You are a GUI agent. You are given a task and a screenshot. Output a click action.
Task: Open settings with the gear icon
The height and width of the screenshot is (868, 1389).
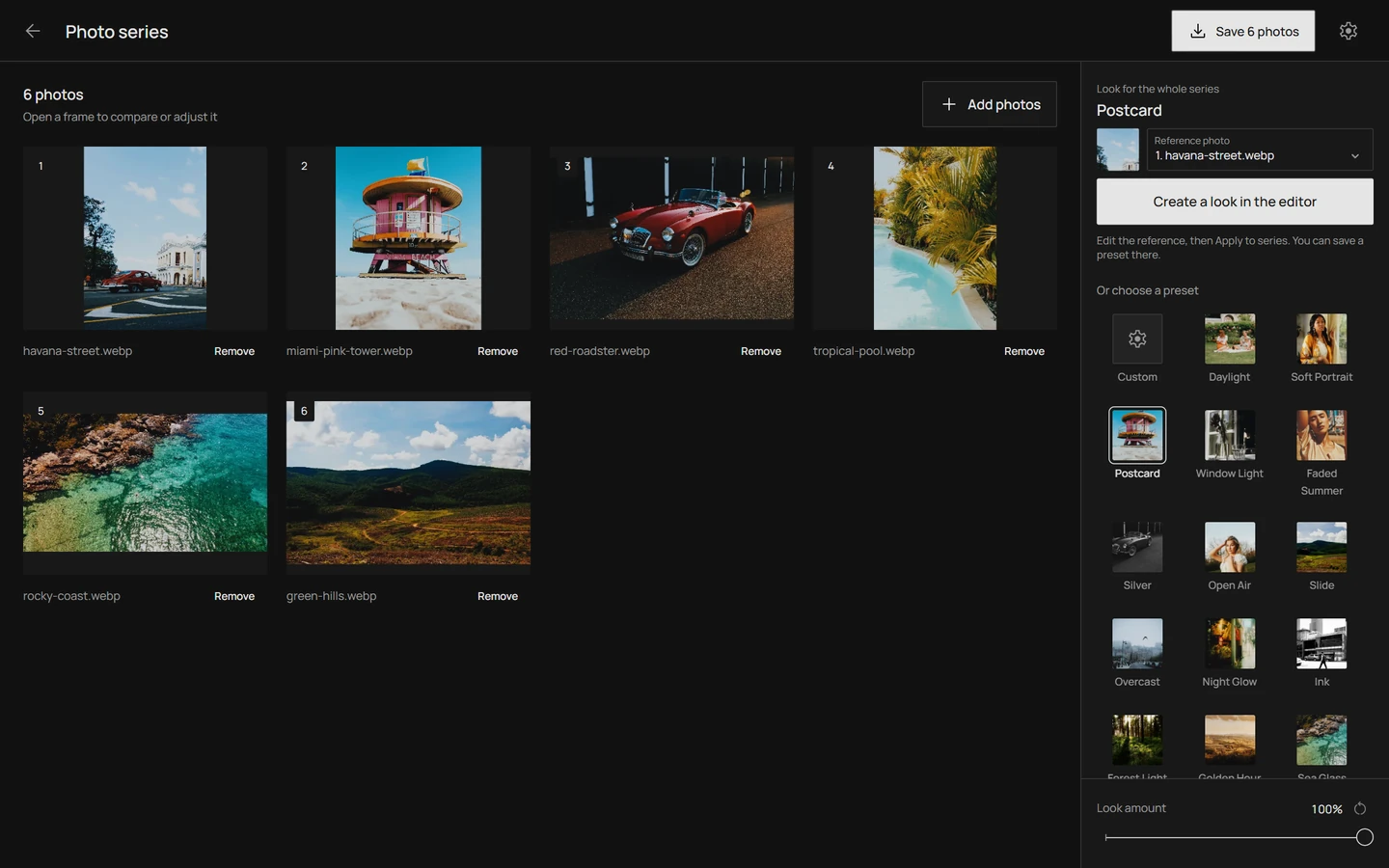tap(1348, 31)
